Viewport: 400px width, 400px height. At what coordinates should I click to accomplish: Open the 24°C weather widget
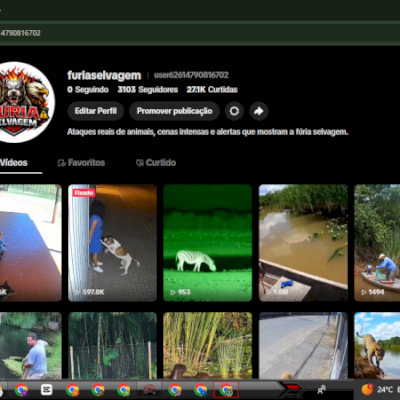point(380,389)
